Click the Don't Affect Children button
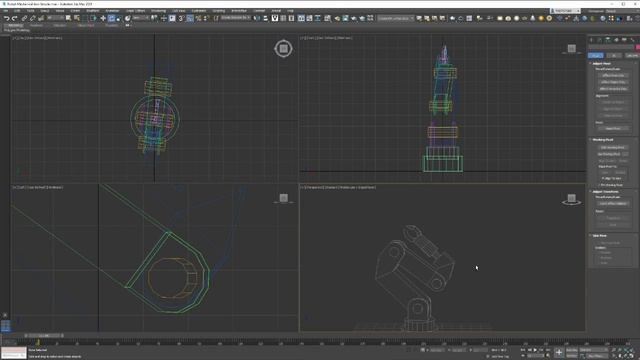Screen dimensions: 640x360 coord(613,203)
